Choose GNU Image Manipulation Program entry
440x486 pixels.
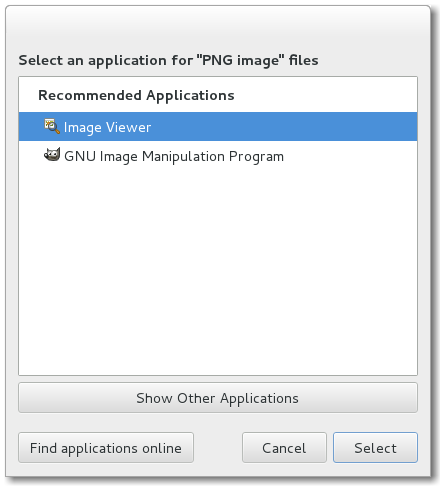coord(218,156)
